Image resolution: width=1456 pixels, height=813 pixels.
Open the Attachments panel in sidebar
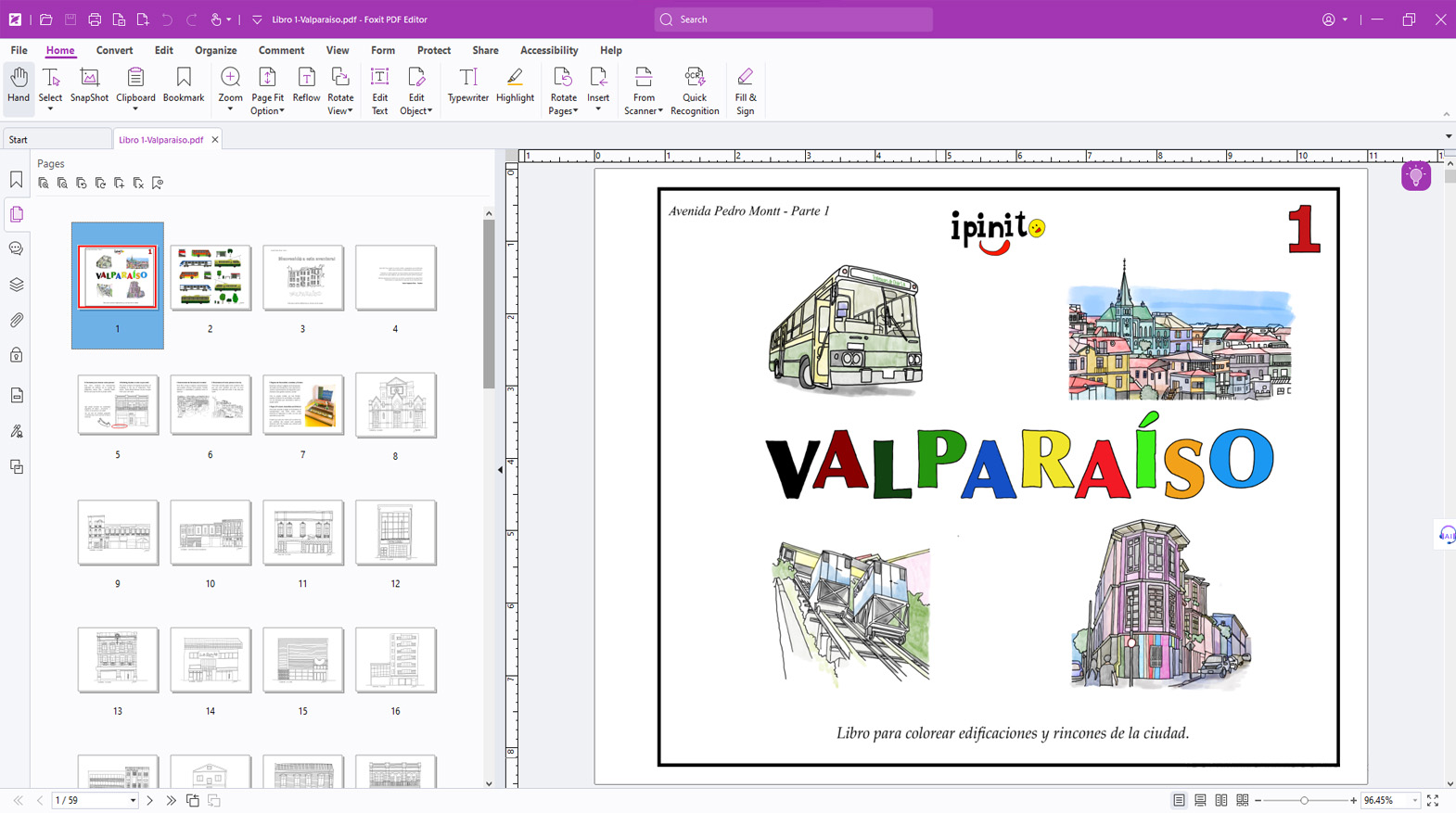click(17, 320)
